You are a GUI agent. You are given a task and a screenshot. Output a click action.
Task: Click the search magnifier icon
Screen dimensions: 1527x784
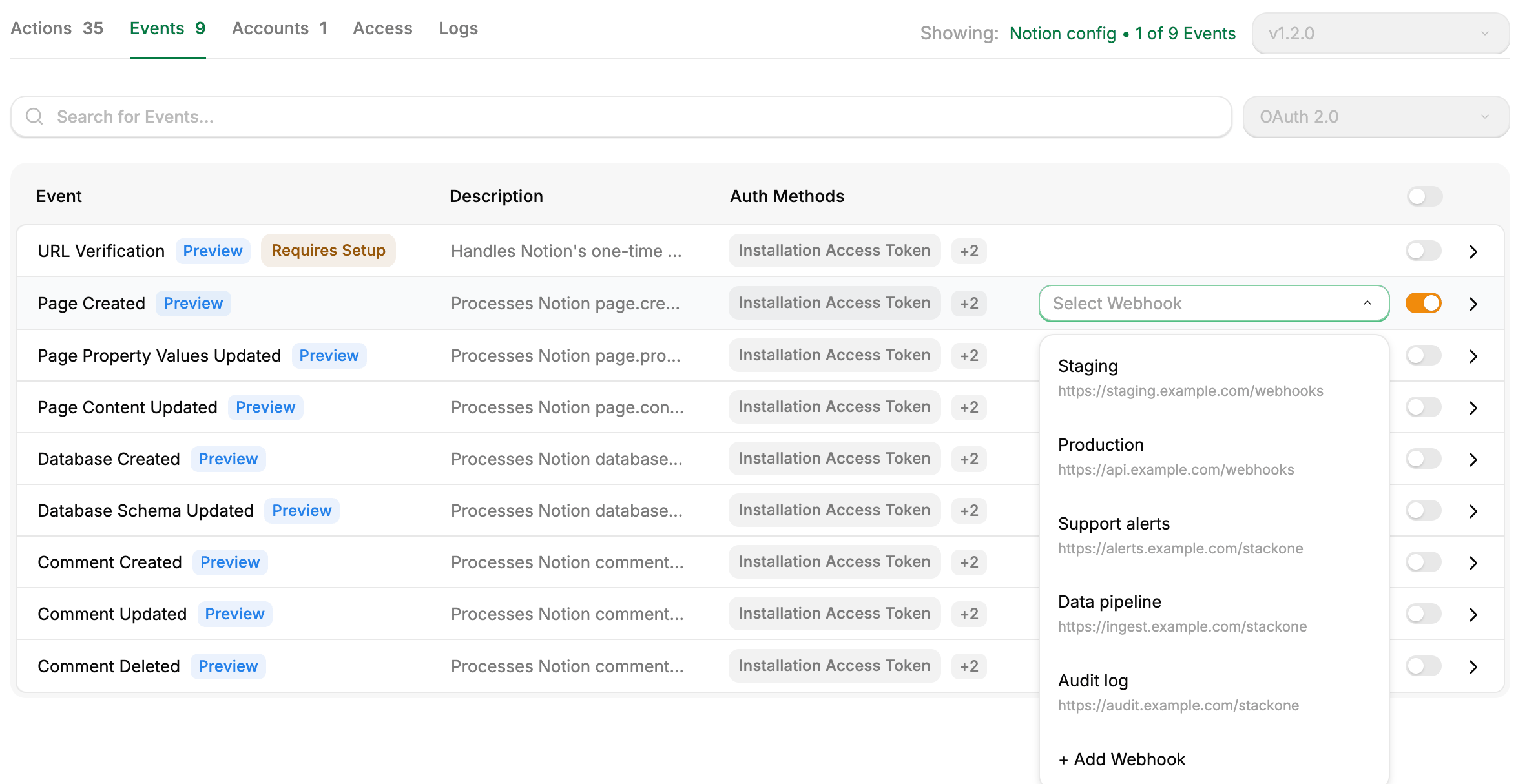coord(34,116)
